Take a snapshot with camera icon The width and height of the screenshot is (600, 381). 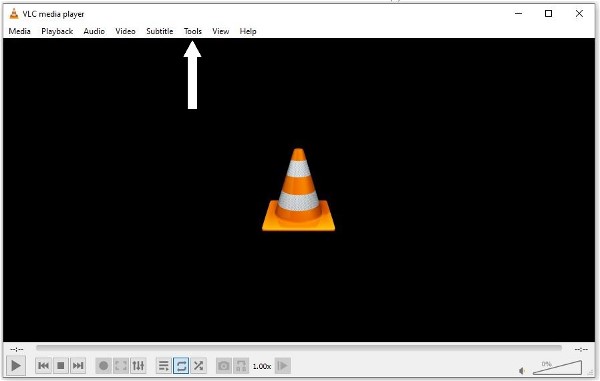tap(224, 366)
